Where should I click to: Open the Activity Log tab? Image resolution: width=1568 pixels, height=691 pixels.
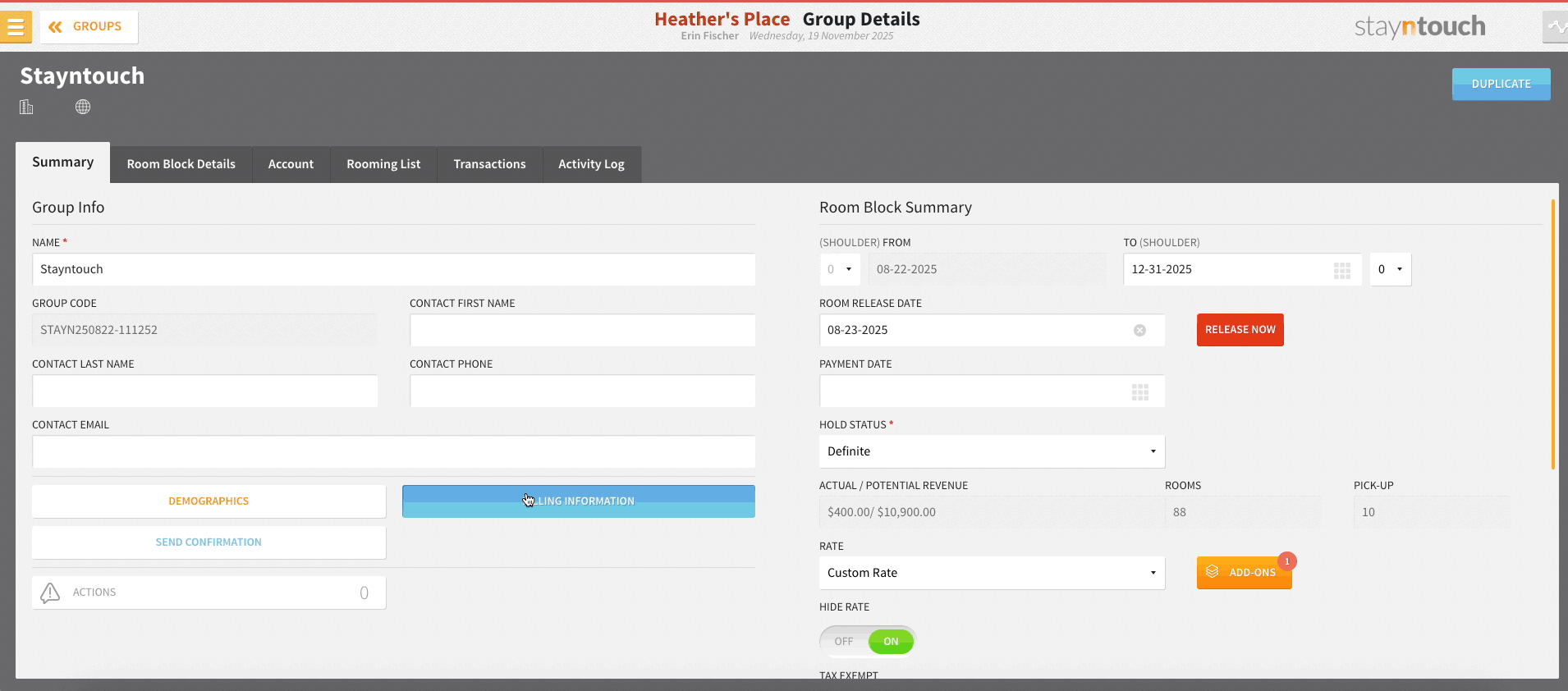tap(591, 164)
